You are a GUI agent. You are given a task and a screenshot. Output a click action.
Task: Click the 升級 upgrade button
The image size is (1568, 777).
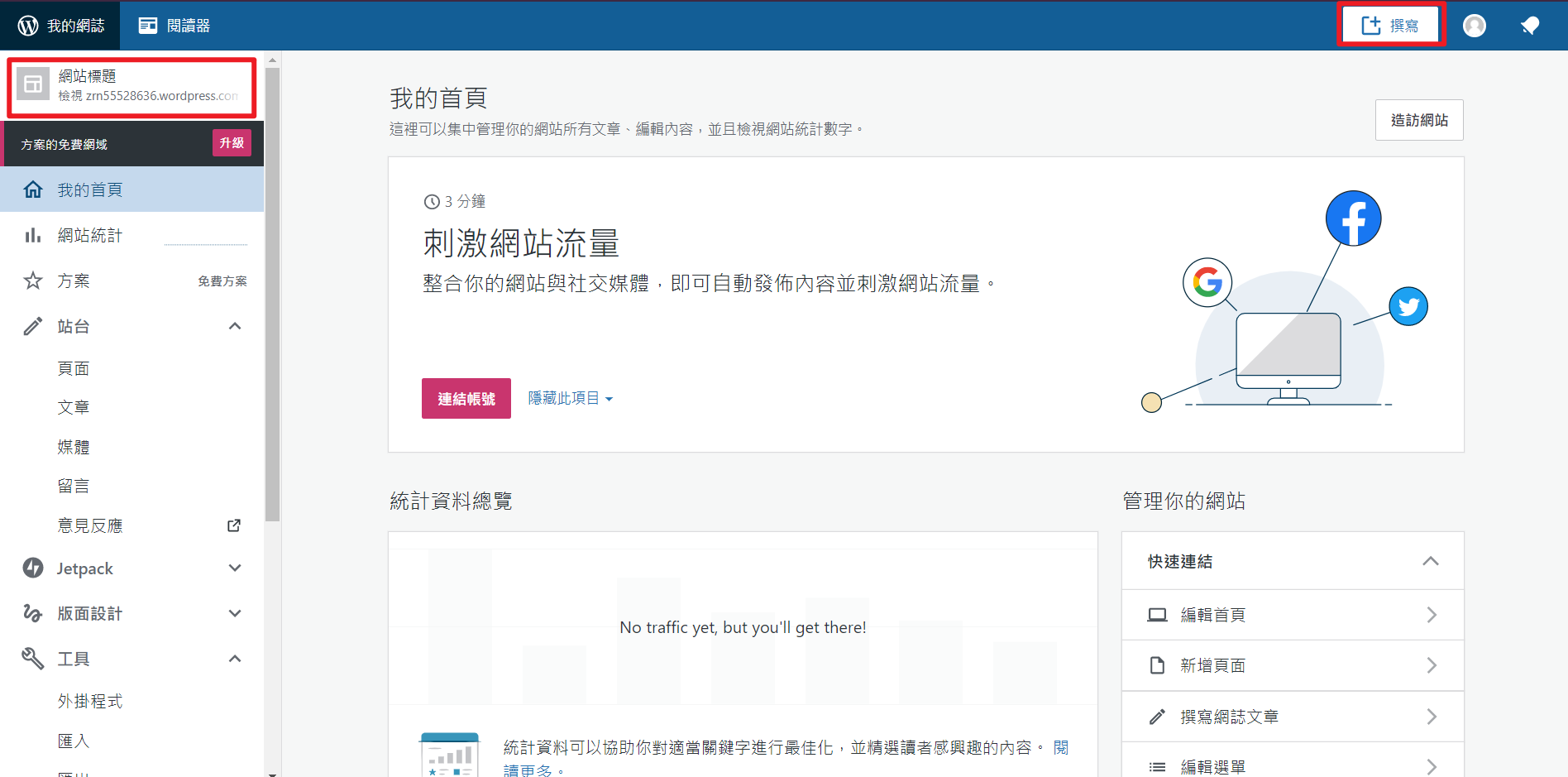coord(232,143)
